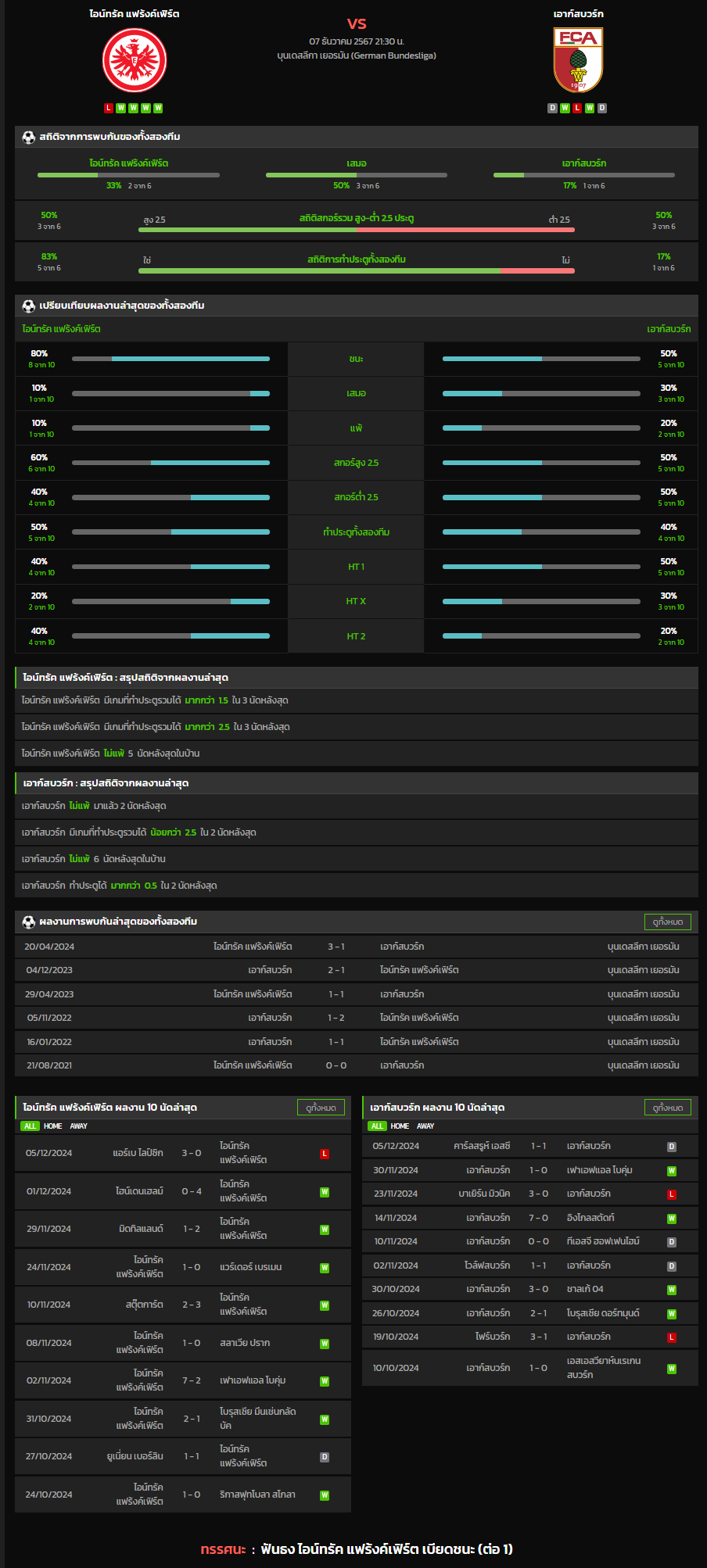Image resolution: width=707 pixels, height=1568 pixels.
Task: Click the Eintracht Frankfurt eagle crest logo
Action: pos(135,60)
